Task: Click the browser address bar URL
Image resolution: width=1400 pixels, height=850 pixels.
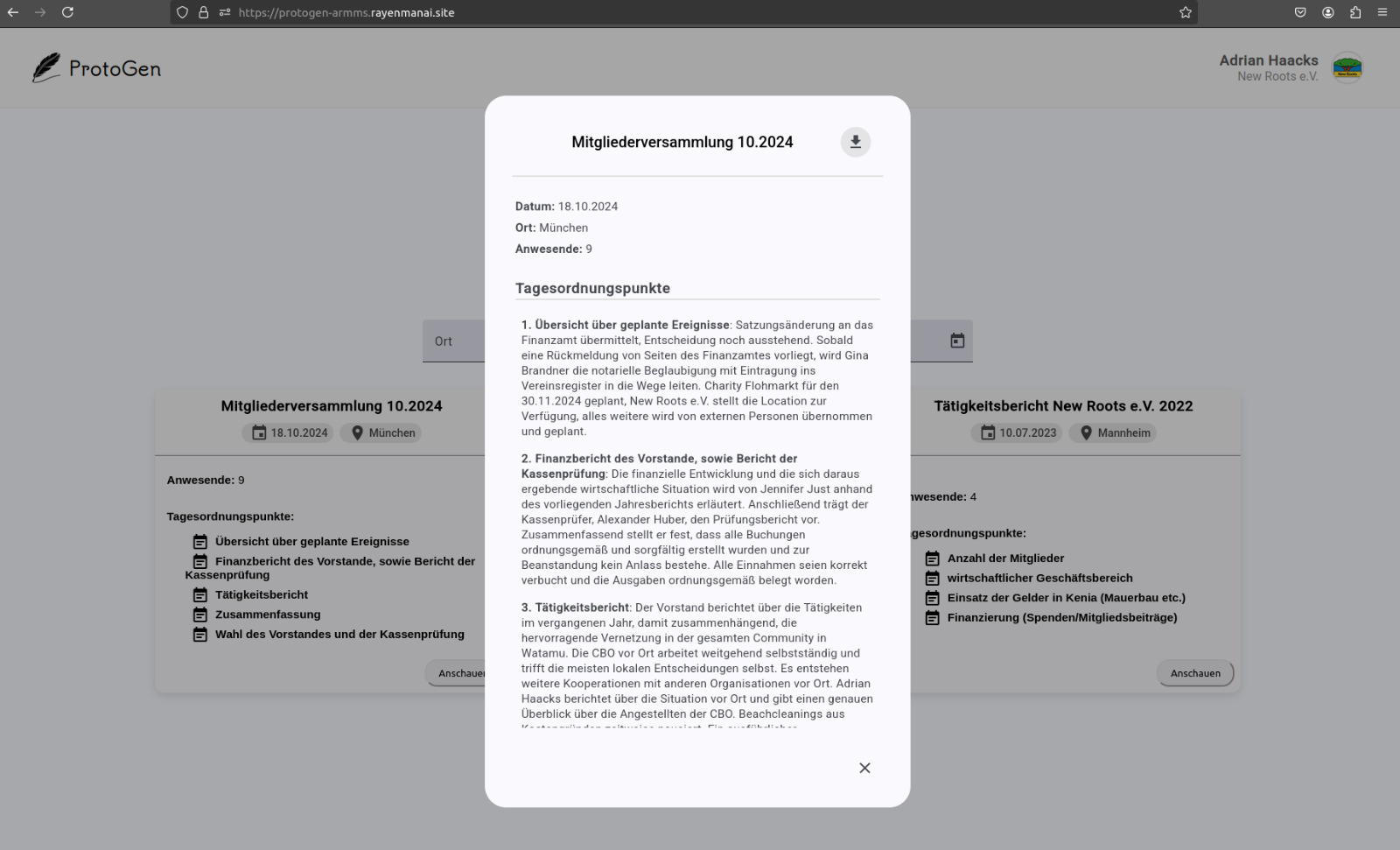Action: click(346, 12)
